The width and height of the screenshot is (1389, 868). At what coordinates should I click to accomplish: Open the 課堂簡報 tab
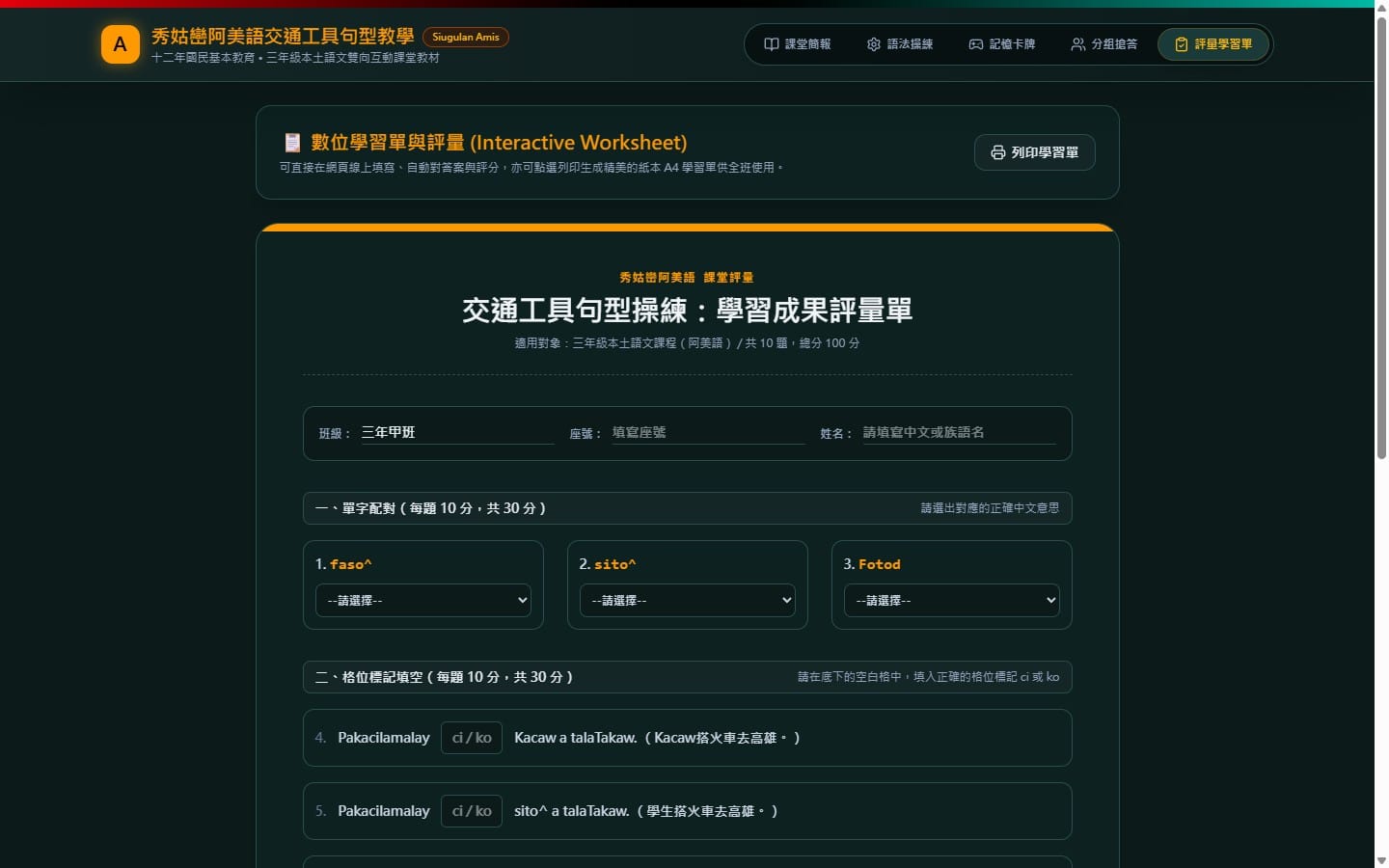798,44
